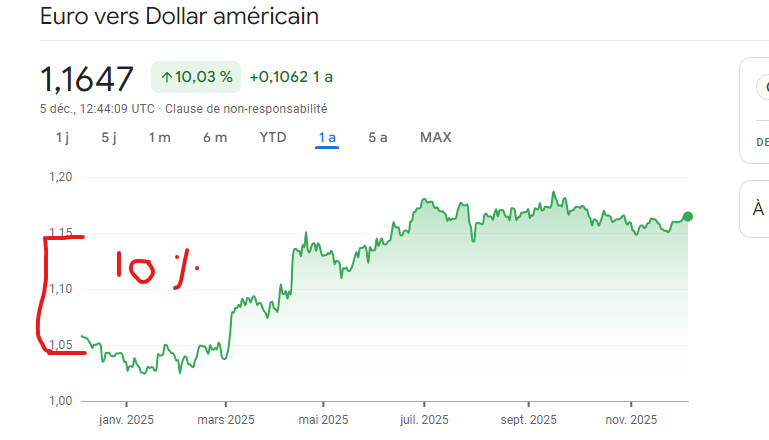This screenshot has height=440, width=769.
Task: Click the "Euro vers Dollar américain" heading
Action: click(180, 17)
